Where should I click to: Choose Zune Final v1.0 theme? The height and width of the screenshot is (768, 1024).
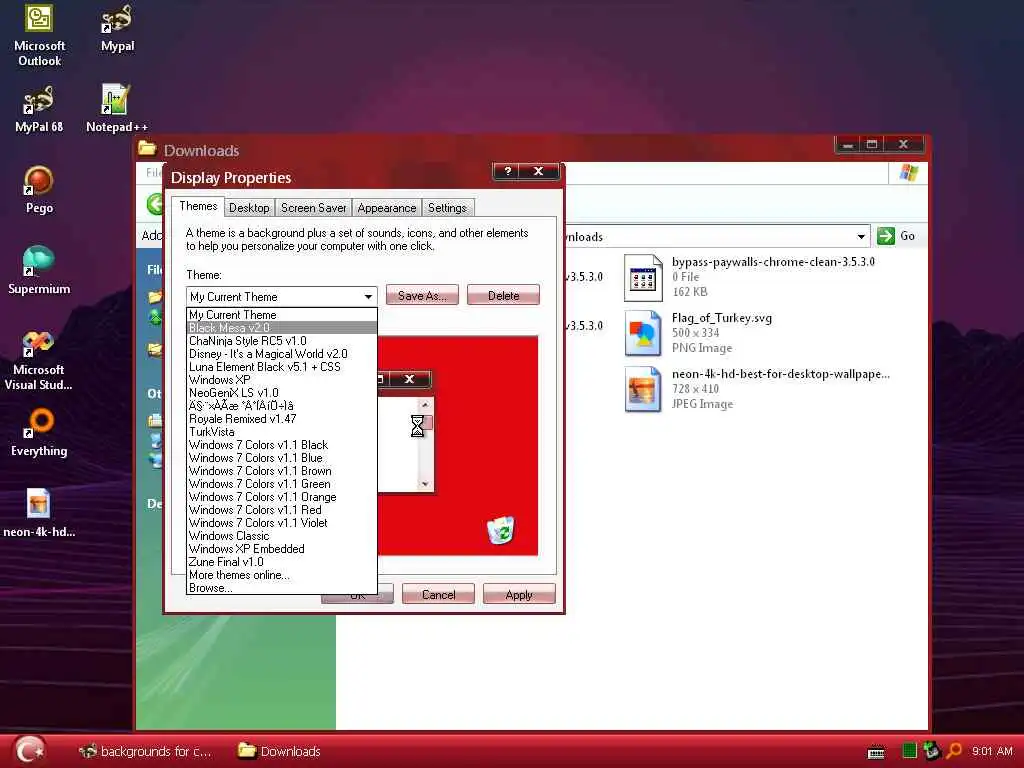pyautogui.click(x=281, y=562)
